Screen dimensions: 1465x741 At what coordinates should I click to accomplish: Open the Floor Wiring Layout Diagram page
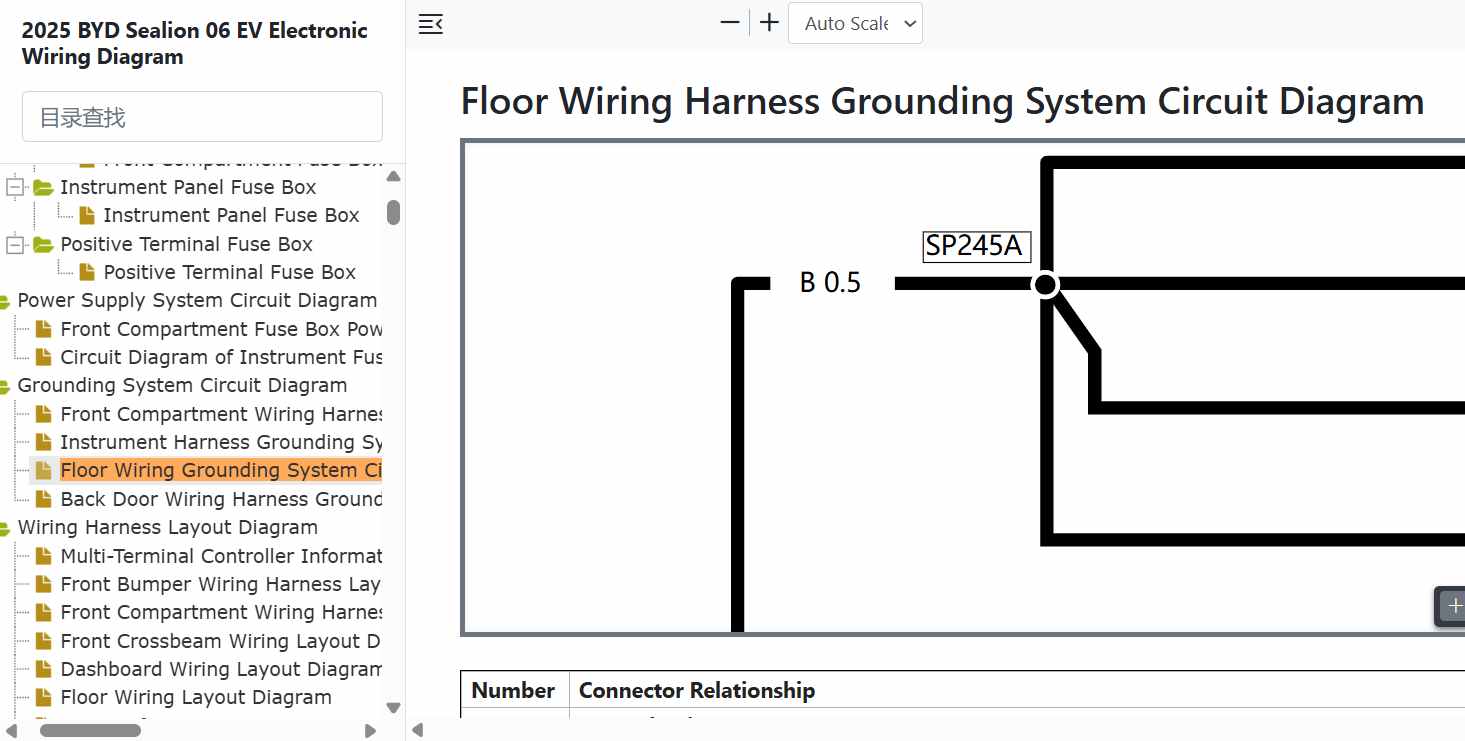[x=196, y=697]
